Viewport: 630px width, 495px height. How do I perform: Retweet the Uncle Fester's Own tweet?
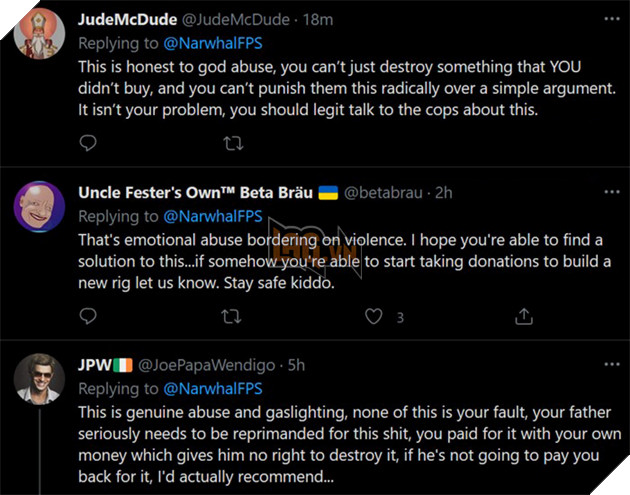[x=232, y=317]
